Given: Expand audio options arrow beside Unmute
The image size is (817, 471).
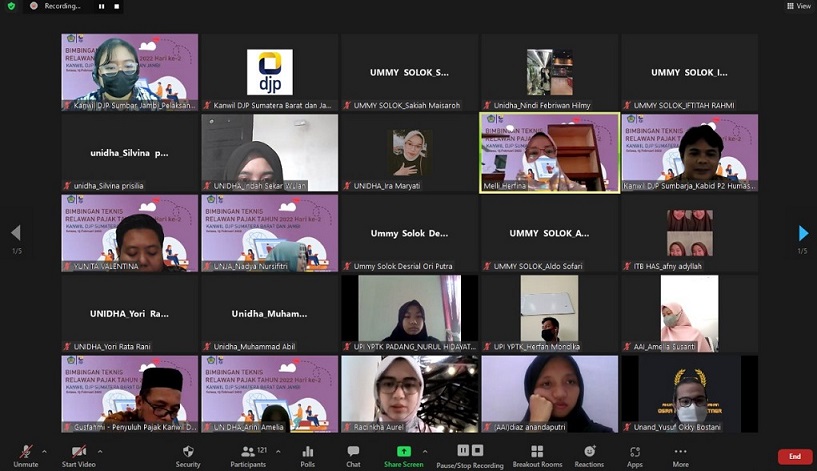Looking at the screenshot, I should coord(46,450).
